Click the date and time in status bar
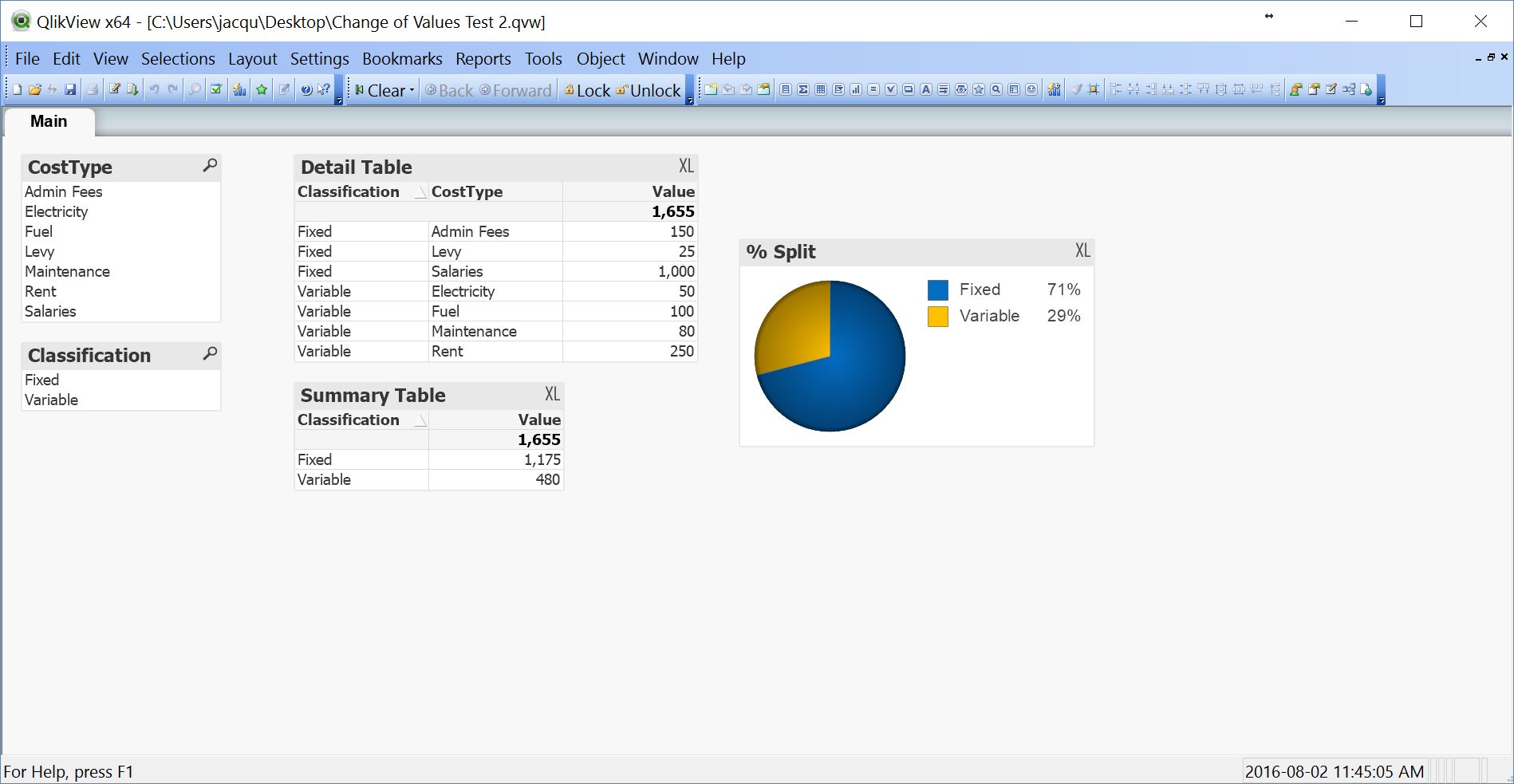This screenshot has width=1514, height=784. (1335, 771)
